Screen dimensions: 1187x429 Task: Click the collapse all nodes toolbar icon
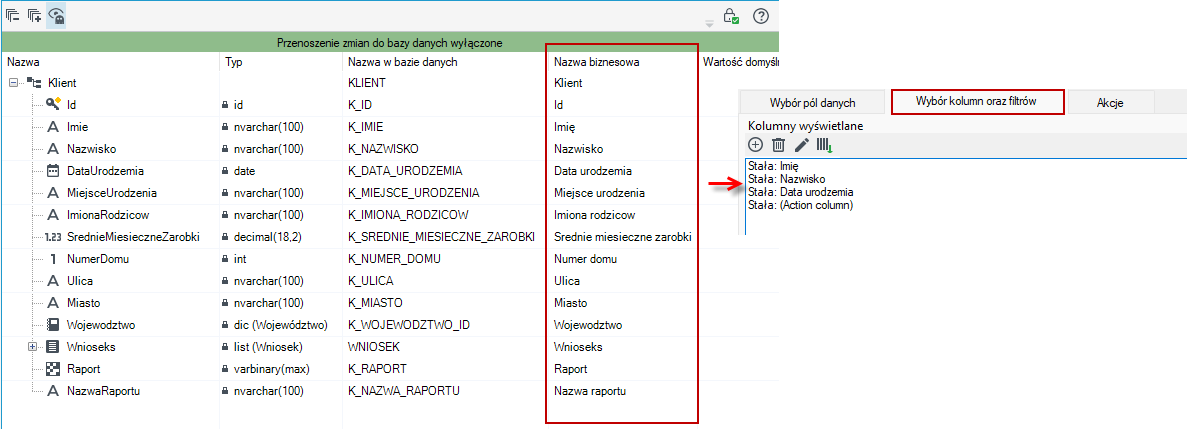click(x=14, y=15)
